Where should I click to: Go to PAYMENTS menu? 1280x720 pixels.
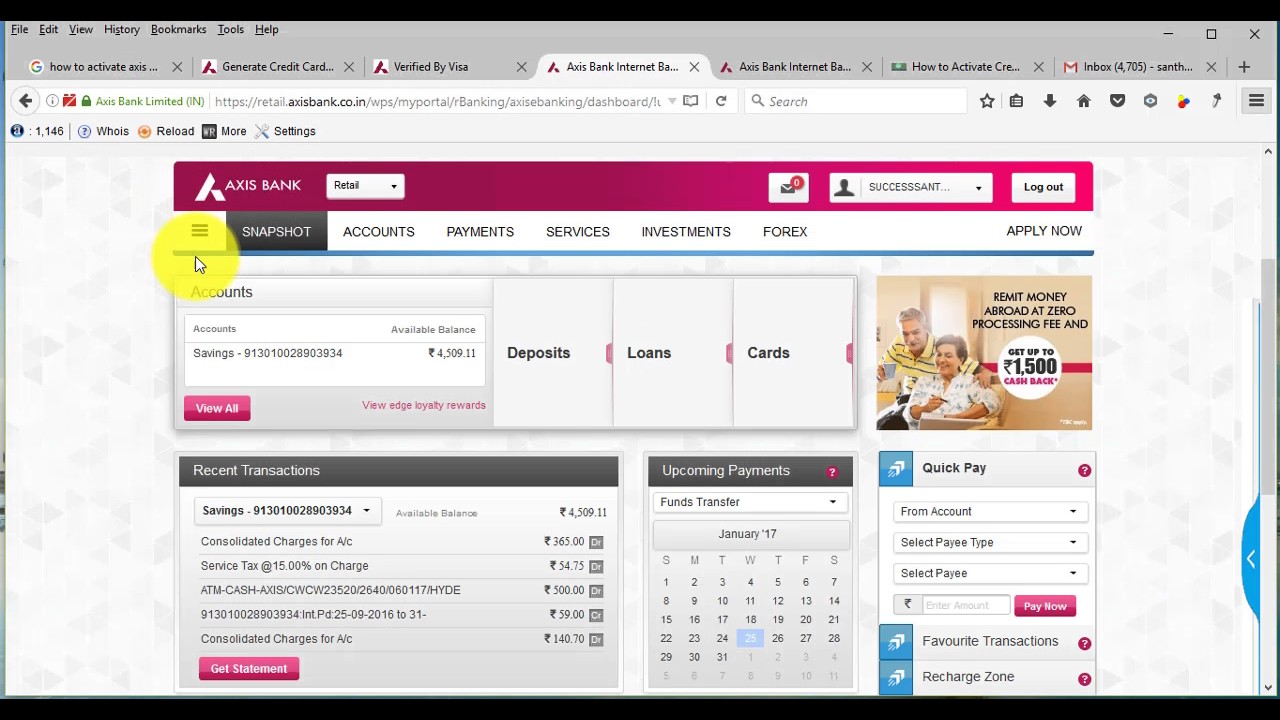coord(480,232)
